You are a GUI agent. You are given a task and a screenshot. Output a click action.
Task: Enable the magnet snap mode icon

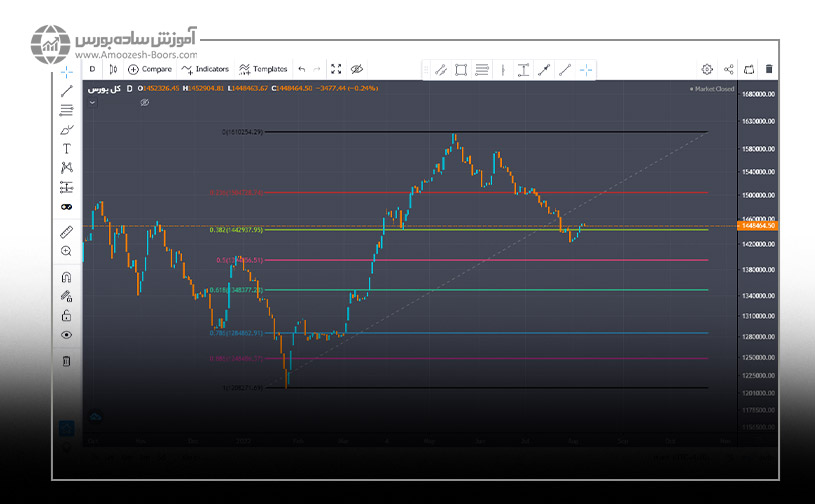pyautogui.click(x=66, y=277)
